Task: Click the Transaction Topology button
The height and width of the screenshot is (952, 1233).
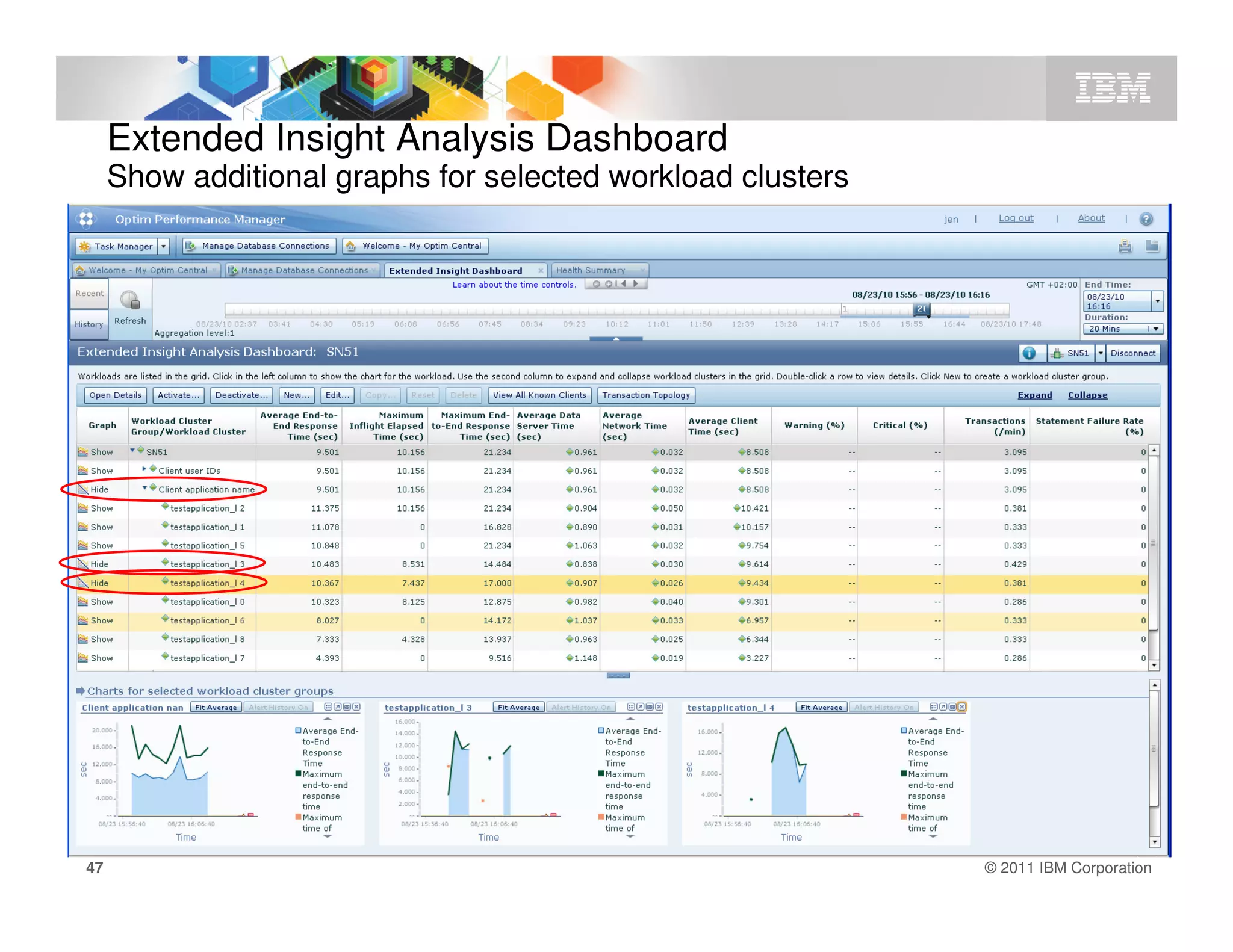Action: [x=646, y=395]
